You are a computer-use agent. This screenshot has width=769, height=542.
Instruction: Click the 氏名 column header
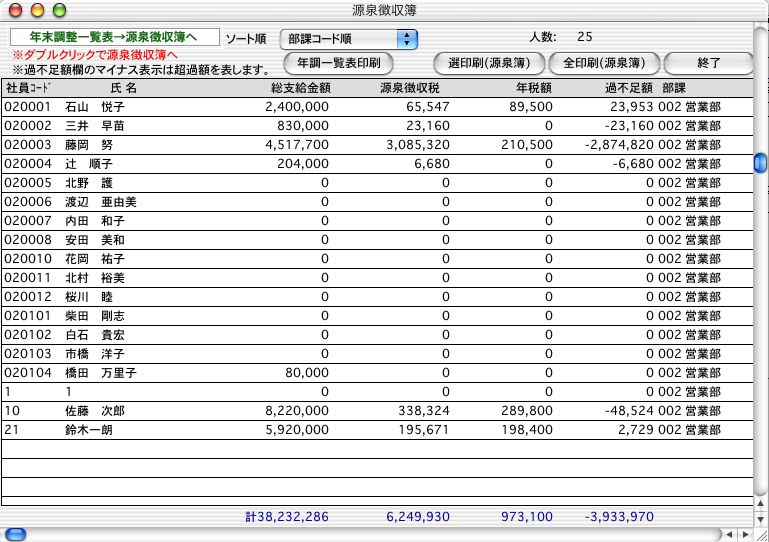pyautogui.click(x=124, y=88)
